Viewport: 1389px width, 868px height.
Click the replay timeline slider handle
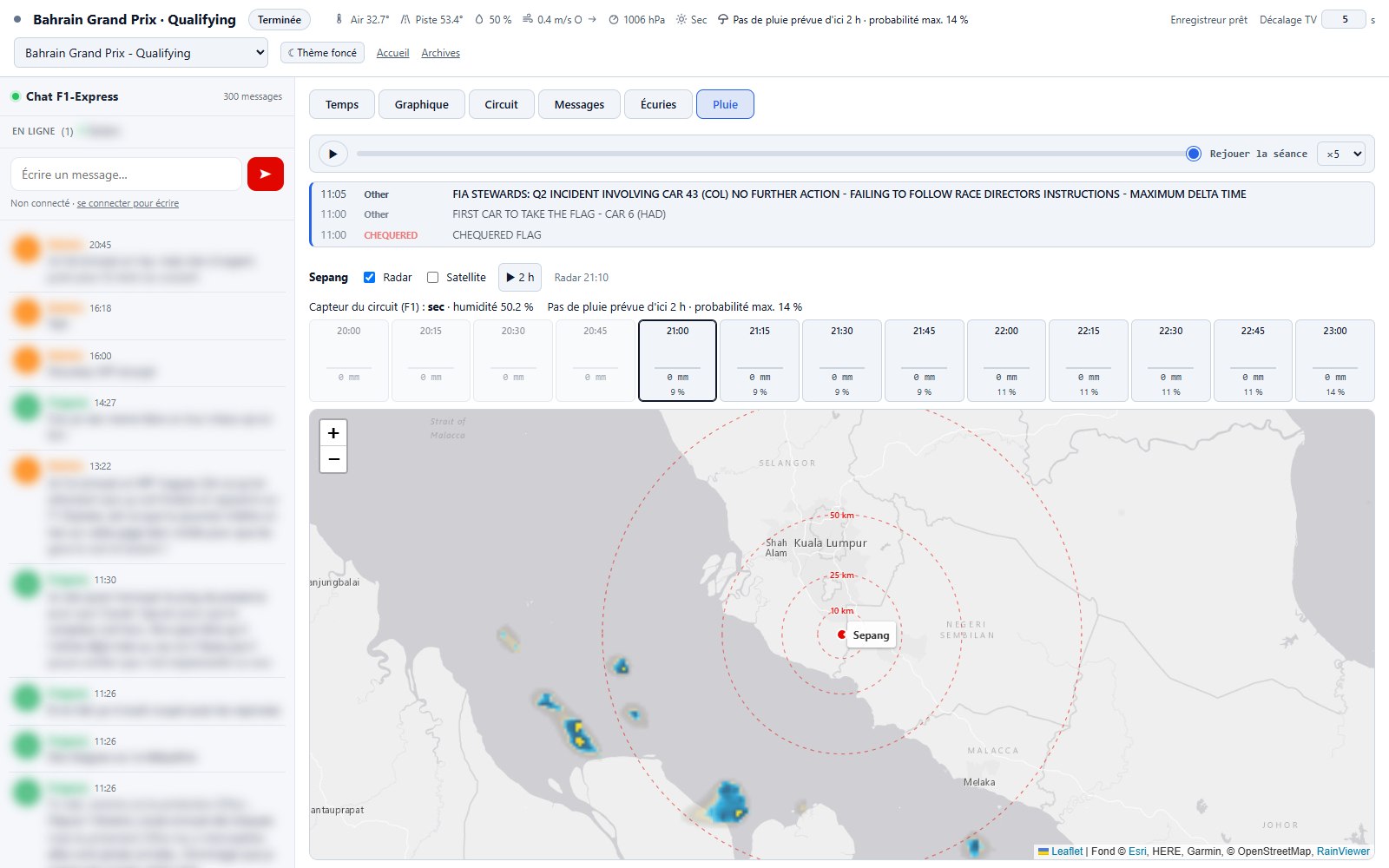pos(1194,154)
